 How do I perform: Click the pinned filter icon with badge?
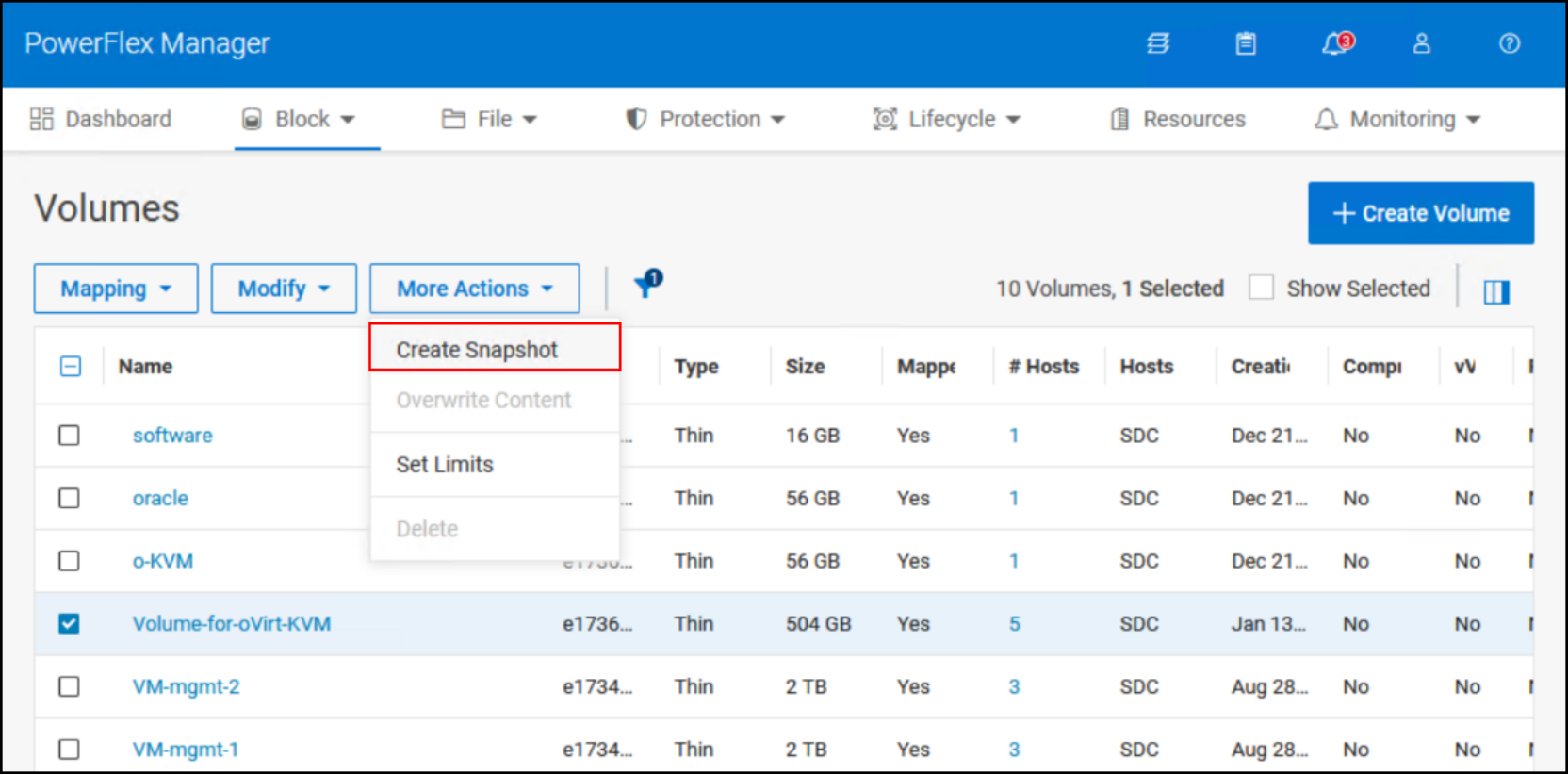point(648,282)
